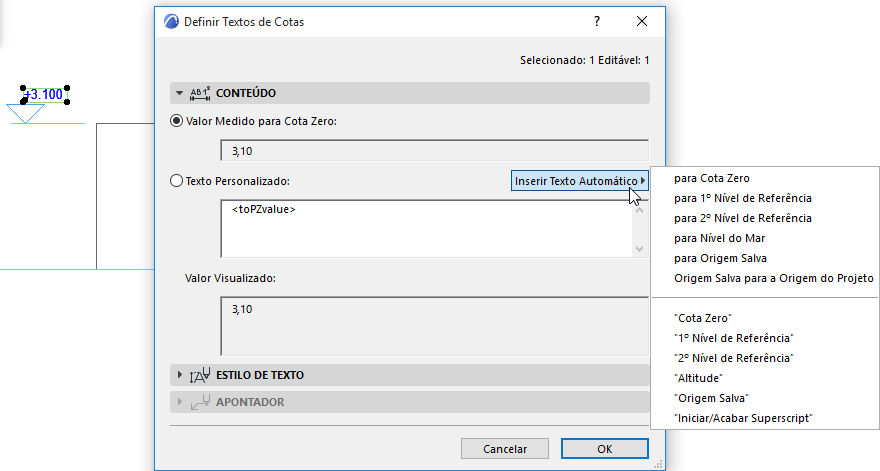The image size is (880, 471).
Task: Select Valor Medido para Cota Zero radio
Action: 177,121
